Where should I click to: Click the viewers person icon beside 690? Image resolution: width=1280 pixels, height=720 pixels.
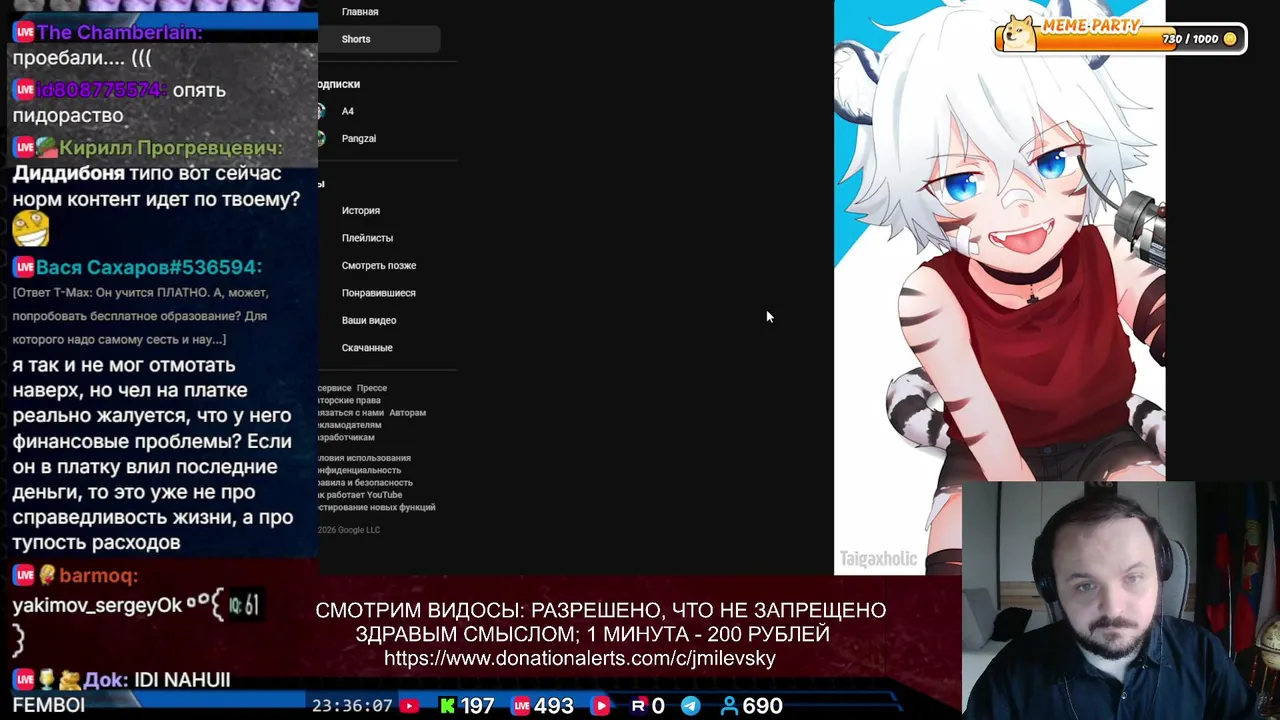[730, 706]
